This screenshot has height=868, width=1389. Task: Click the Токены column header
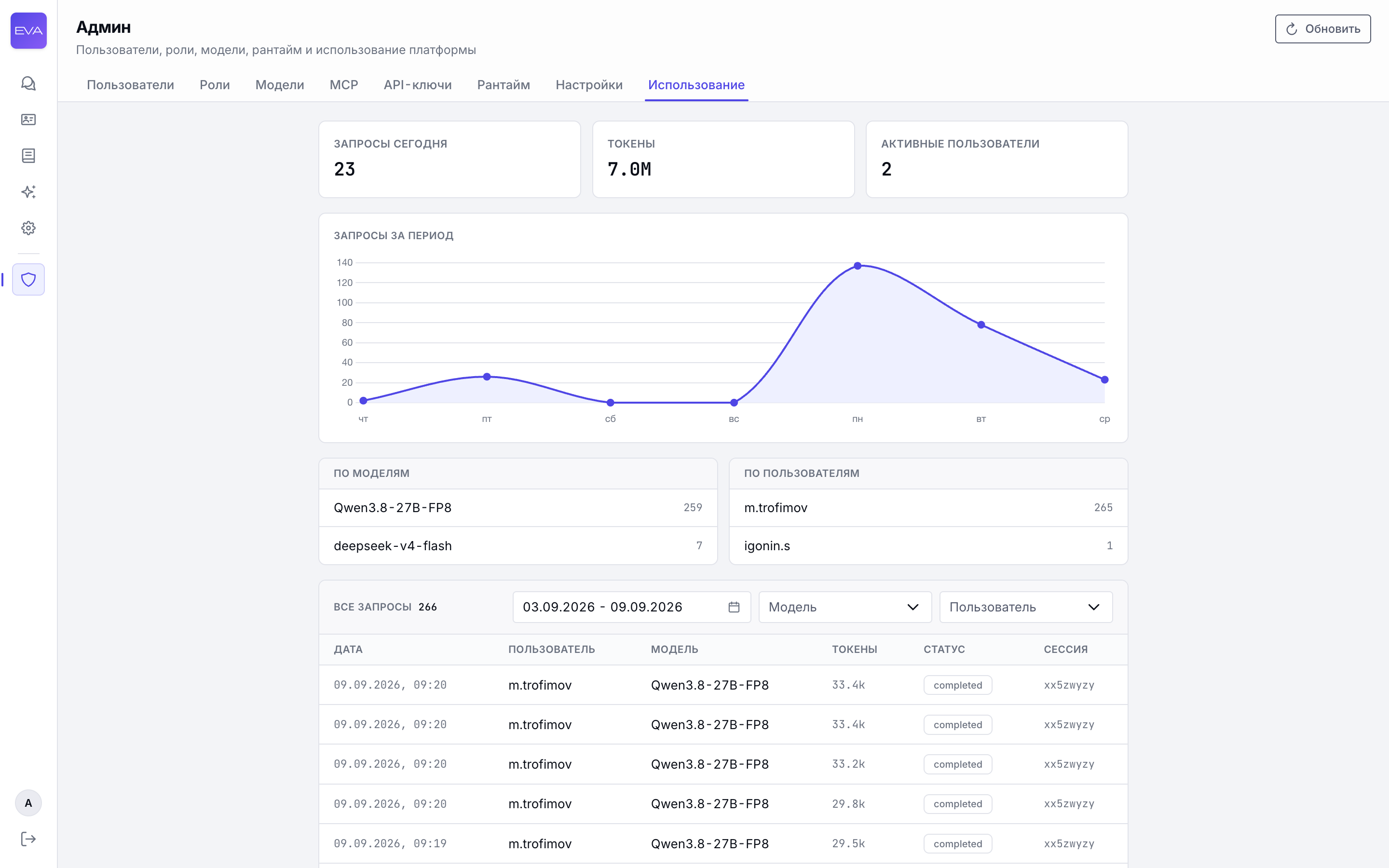pos(855,649)
